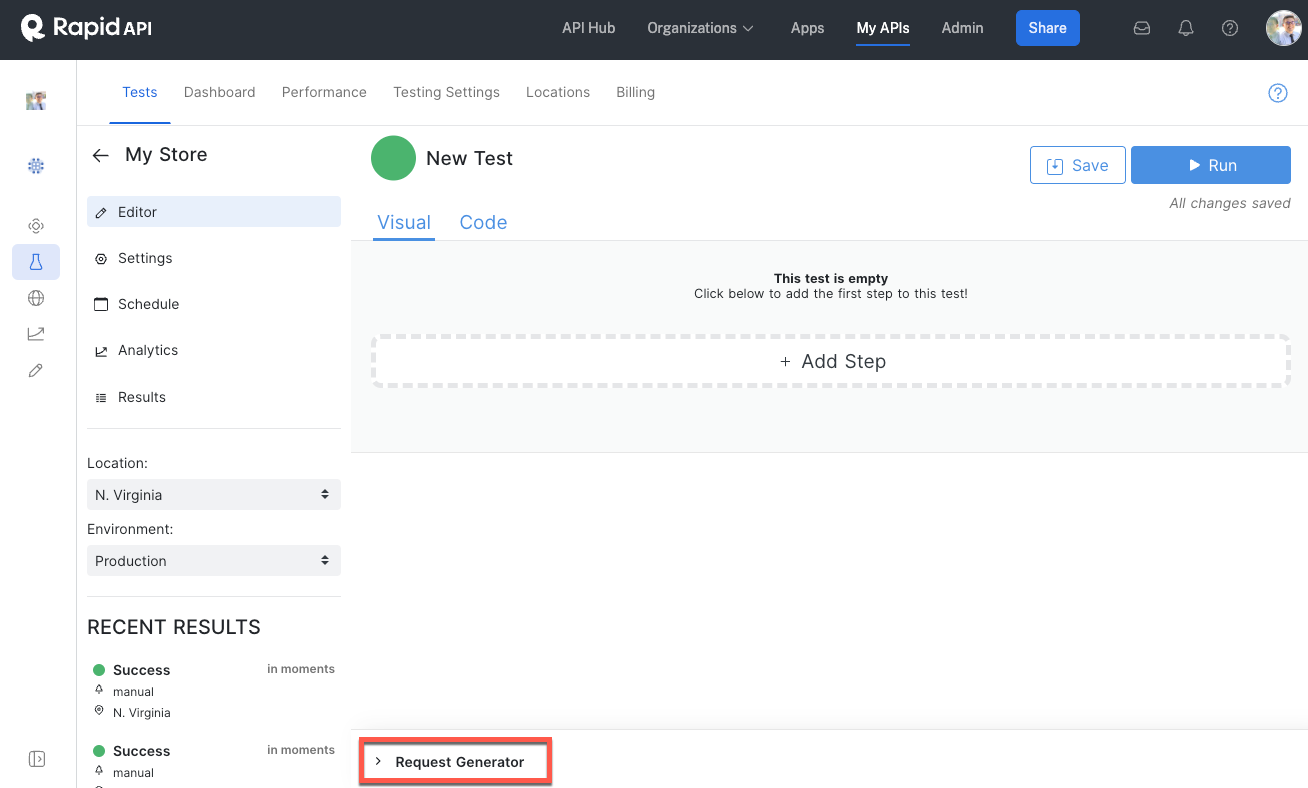Click the RECENT RESULTS heading
The image size is (1308, 788).
(x=174, y=627)
